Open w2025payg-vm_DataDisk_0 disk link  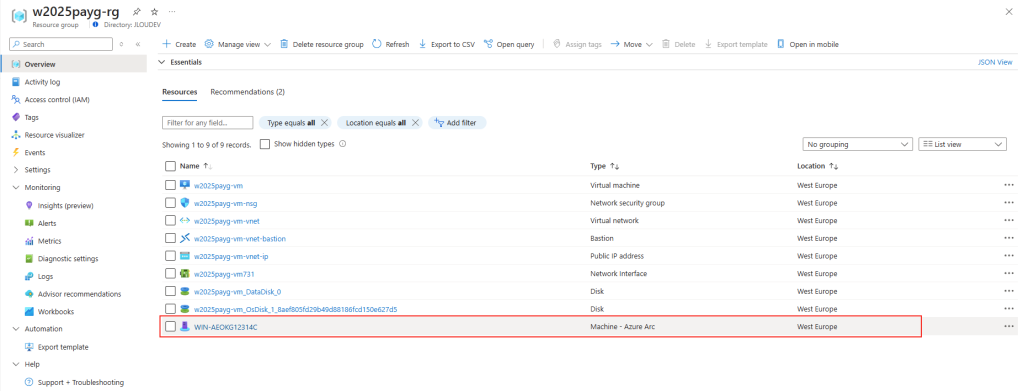point(237,291)
